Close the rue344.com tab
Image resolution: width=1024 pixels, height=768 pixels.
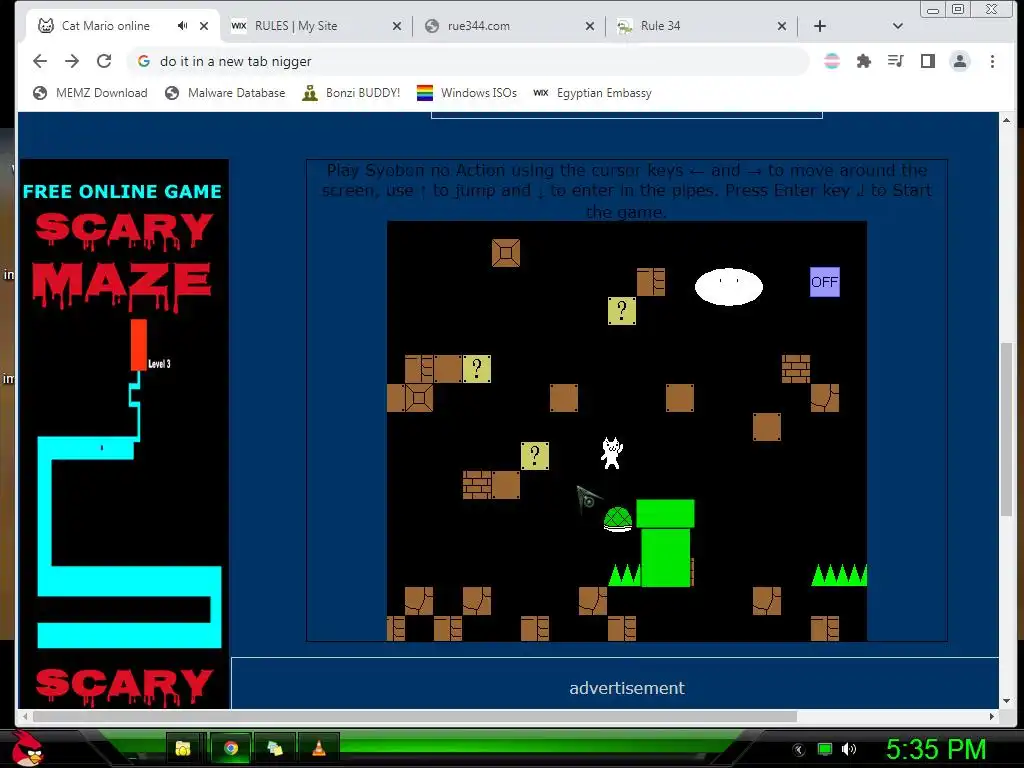coord(590,26)
